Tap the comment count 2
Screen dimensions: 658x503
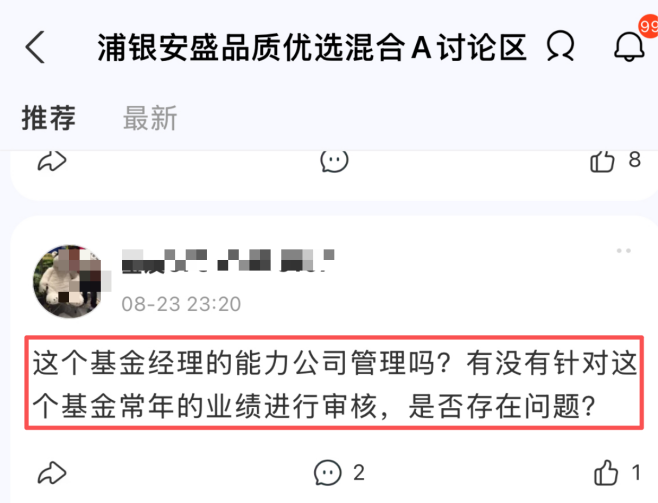click(x=359, y=473)
